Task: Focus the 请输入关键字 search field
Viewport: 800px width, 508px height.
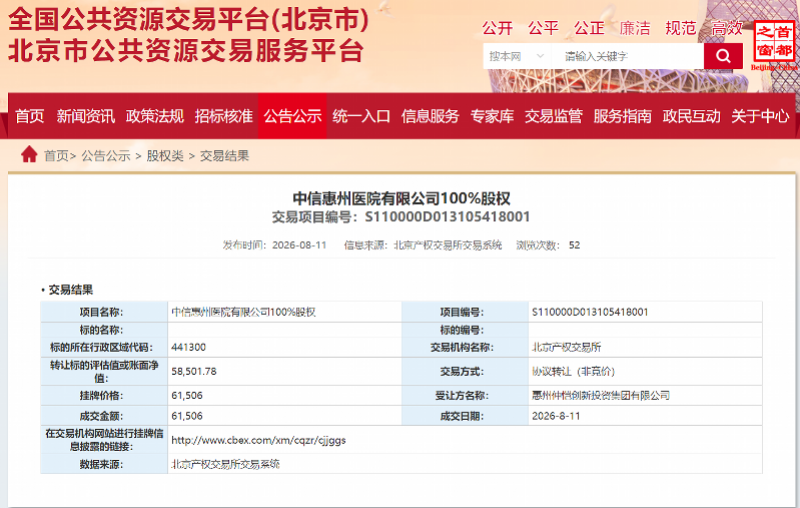Action: click(628, 56)
